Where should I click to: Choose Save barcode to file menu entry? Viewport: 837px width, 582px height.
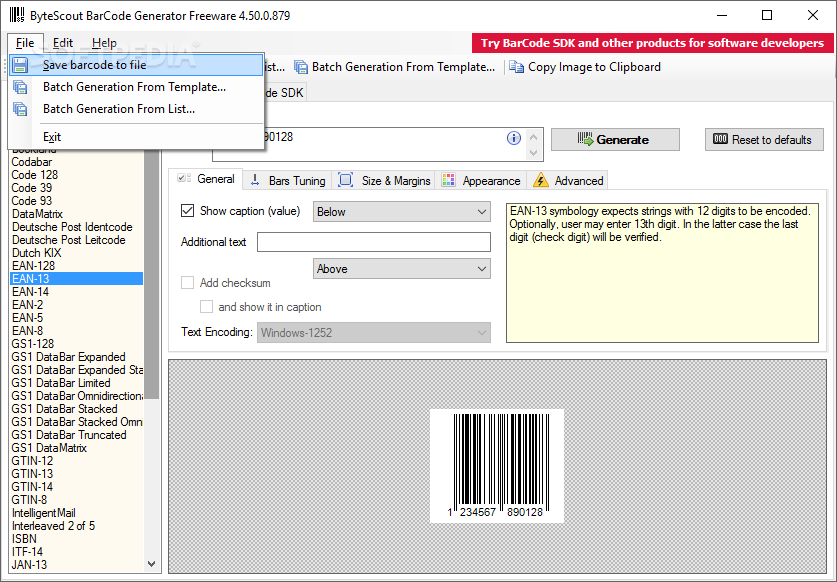[136, 65]
